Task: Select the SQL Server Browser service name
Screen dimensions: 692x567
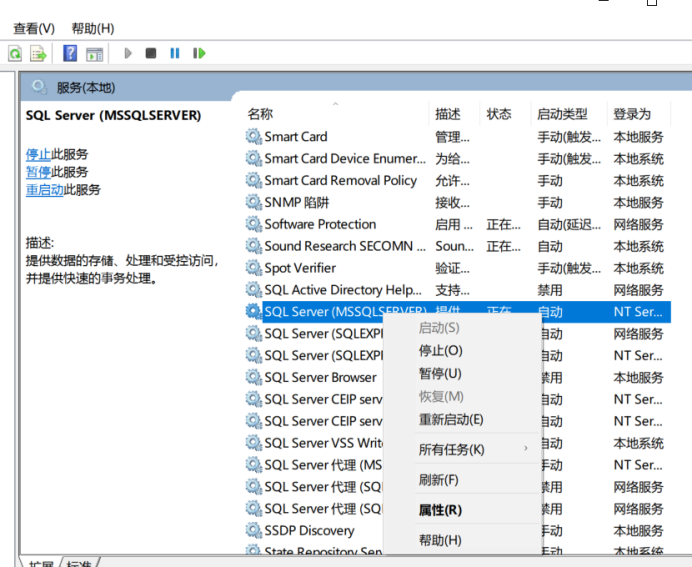Action: pyautogui.click(x=320, y=377)
